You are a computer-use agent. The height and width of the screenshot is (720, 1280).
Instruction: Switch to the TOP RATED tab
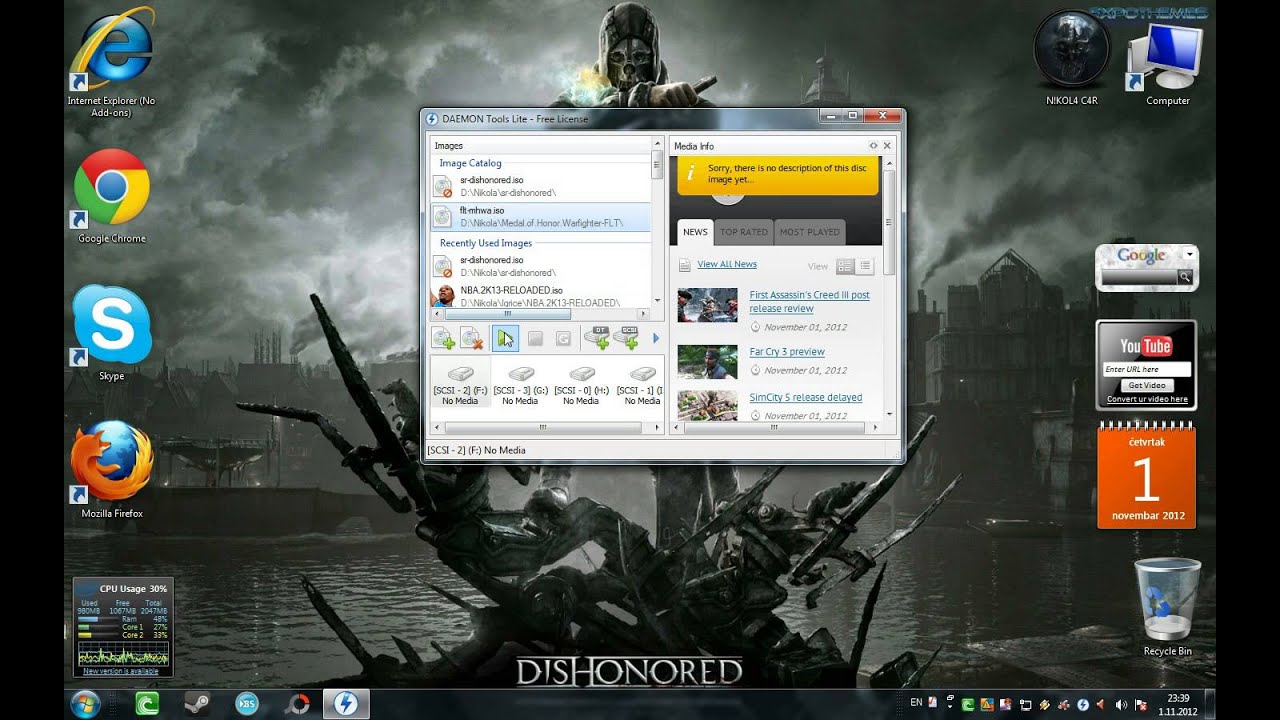tap(744, 232)
